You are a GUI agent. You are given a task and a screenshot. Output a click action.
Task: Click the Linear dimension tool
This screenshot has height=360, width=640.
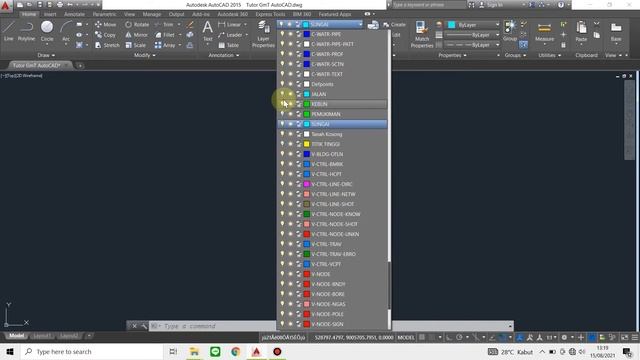point(229,24)
